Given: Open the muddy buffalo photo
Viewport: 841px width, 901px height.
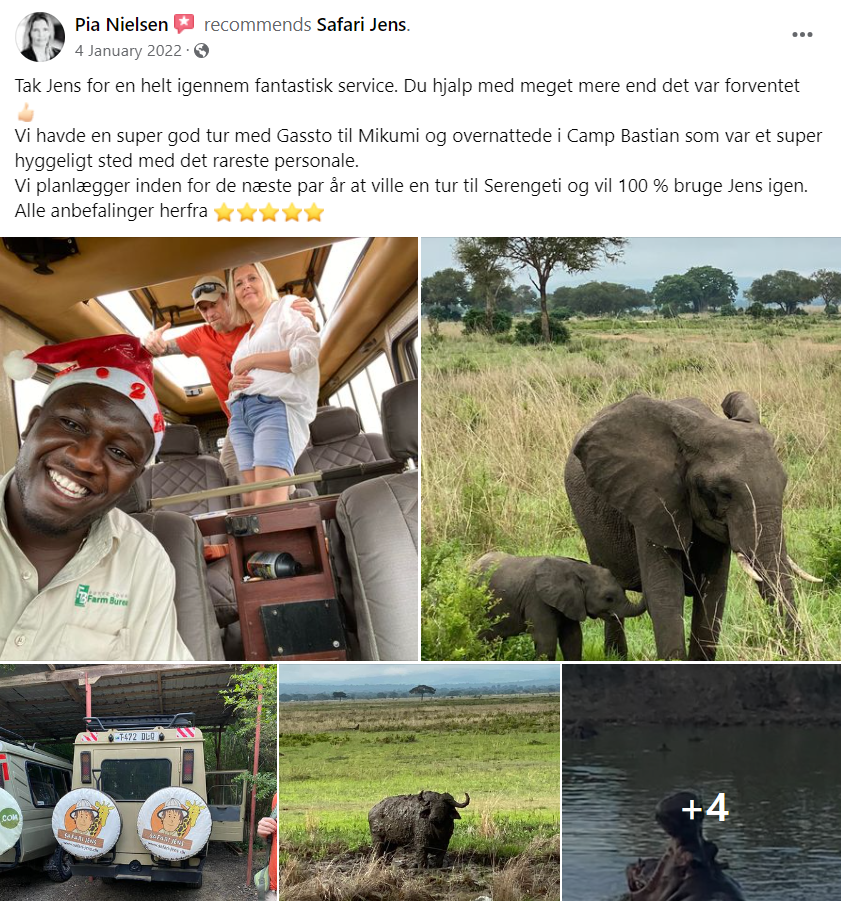Looking at the screenshot, I should (x=419, y=782).
